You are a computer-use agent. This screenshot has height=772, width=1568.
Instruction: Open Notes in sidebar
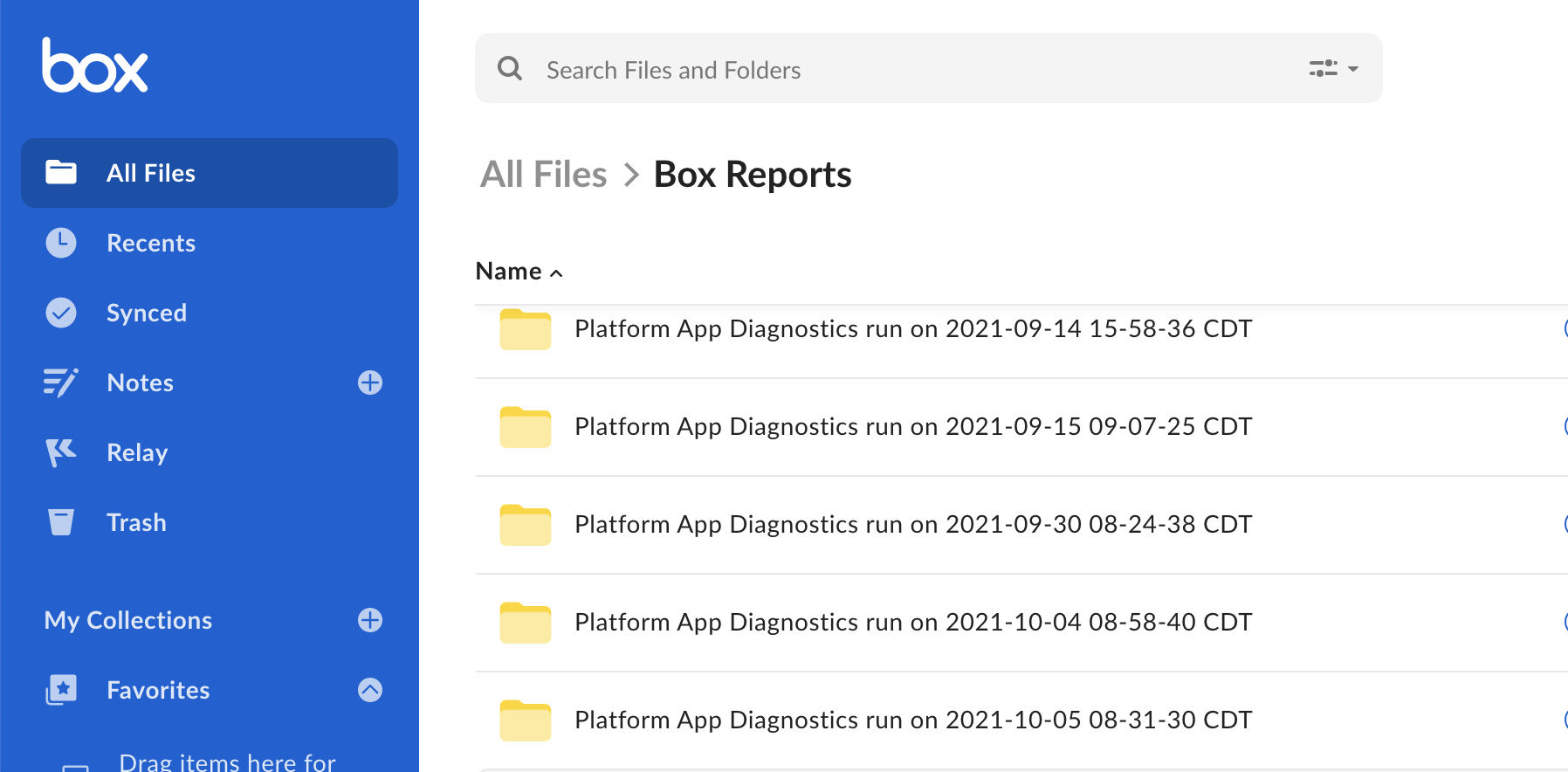(140, 383)
